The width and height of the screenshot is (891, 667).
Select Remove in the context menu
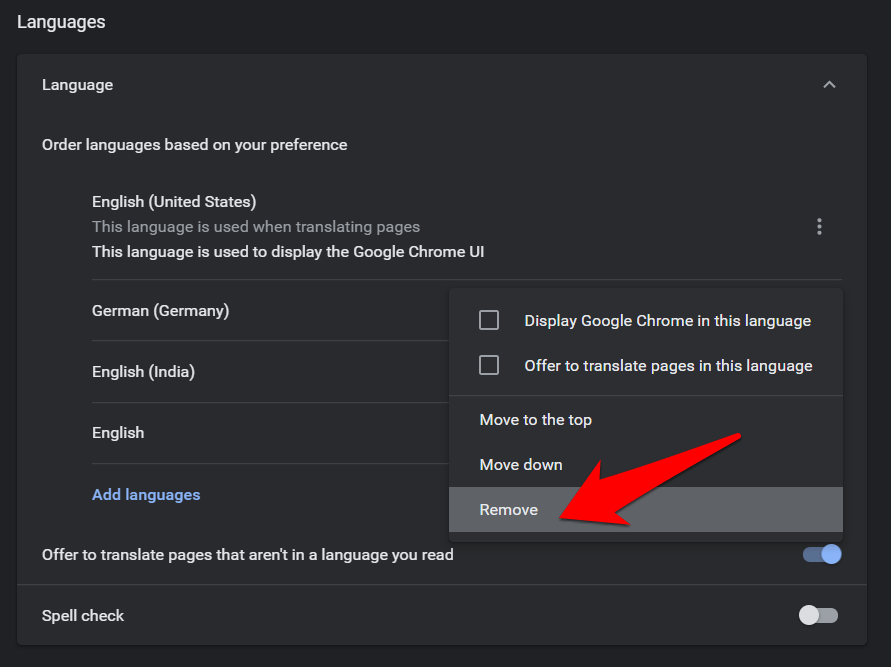[x=646, y=510]
